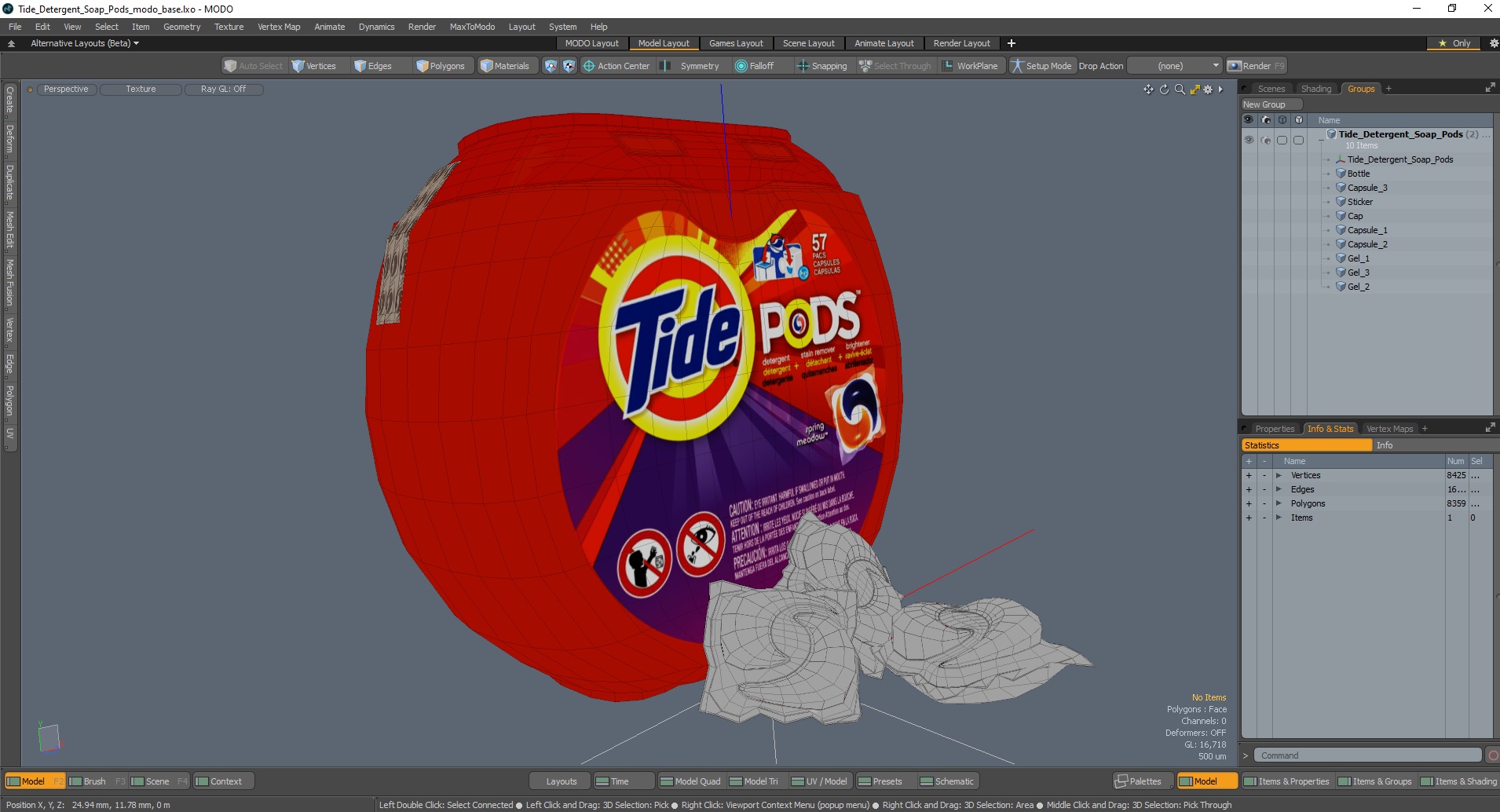
Task: Toggle the second checkbox of Tide_Detergent_Soap_Pods group
Action: [x=1298, y=140]
